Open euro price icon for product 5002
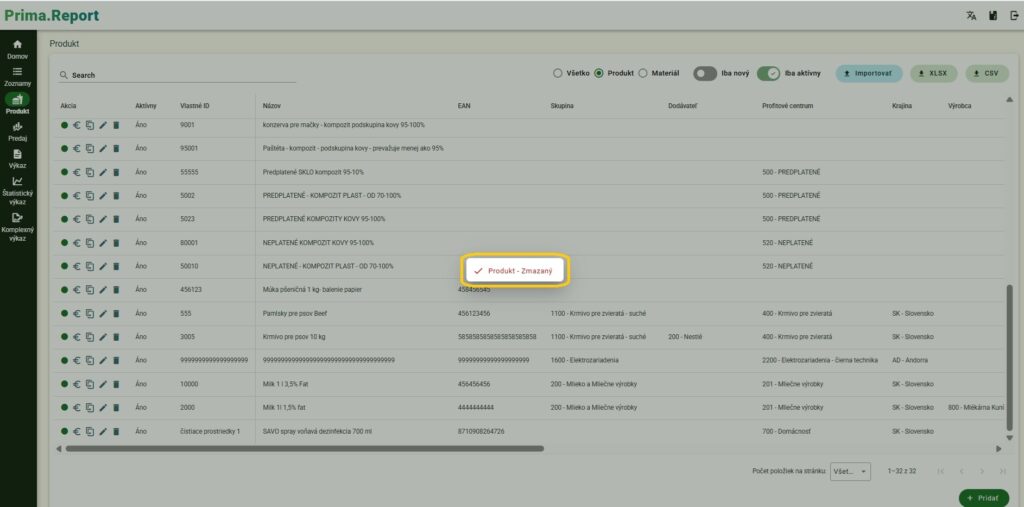The image size is (1024, 507). 77,195
